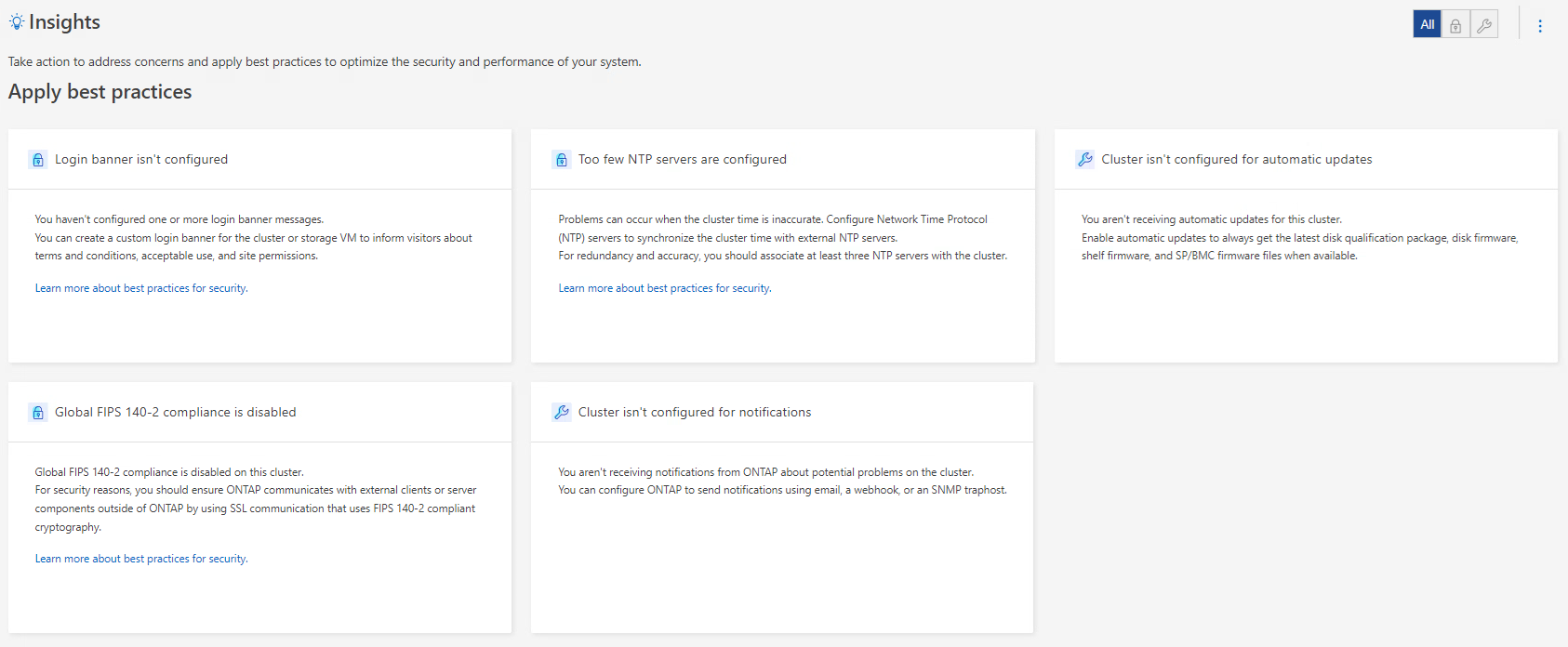The height and width of the screenshot is (647, 1568).
Task: Filter insights by configuration wrench icon
Action: [x=1484, y=25]
